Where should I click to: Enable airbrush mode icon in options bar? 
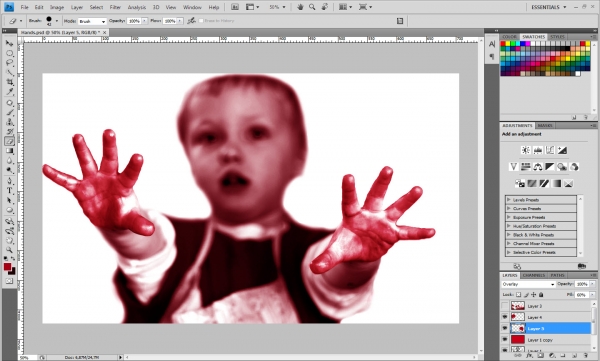(191, 21)
